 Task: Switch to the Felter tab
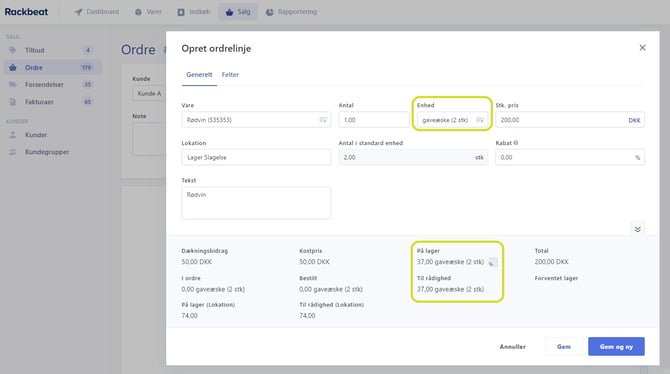click(x=230, y=74)
